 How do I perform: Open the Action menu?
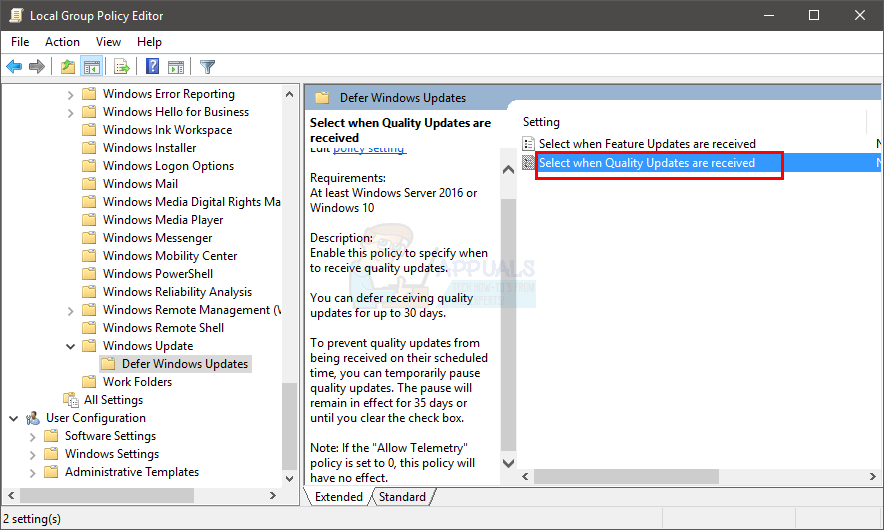(x=62, y=42)
